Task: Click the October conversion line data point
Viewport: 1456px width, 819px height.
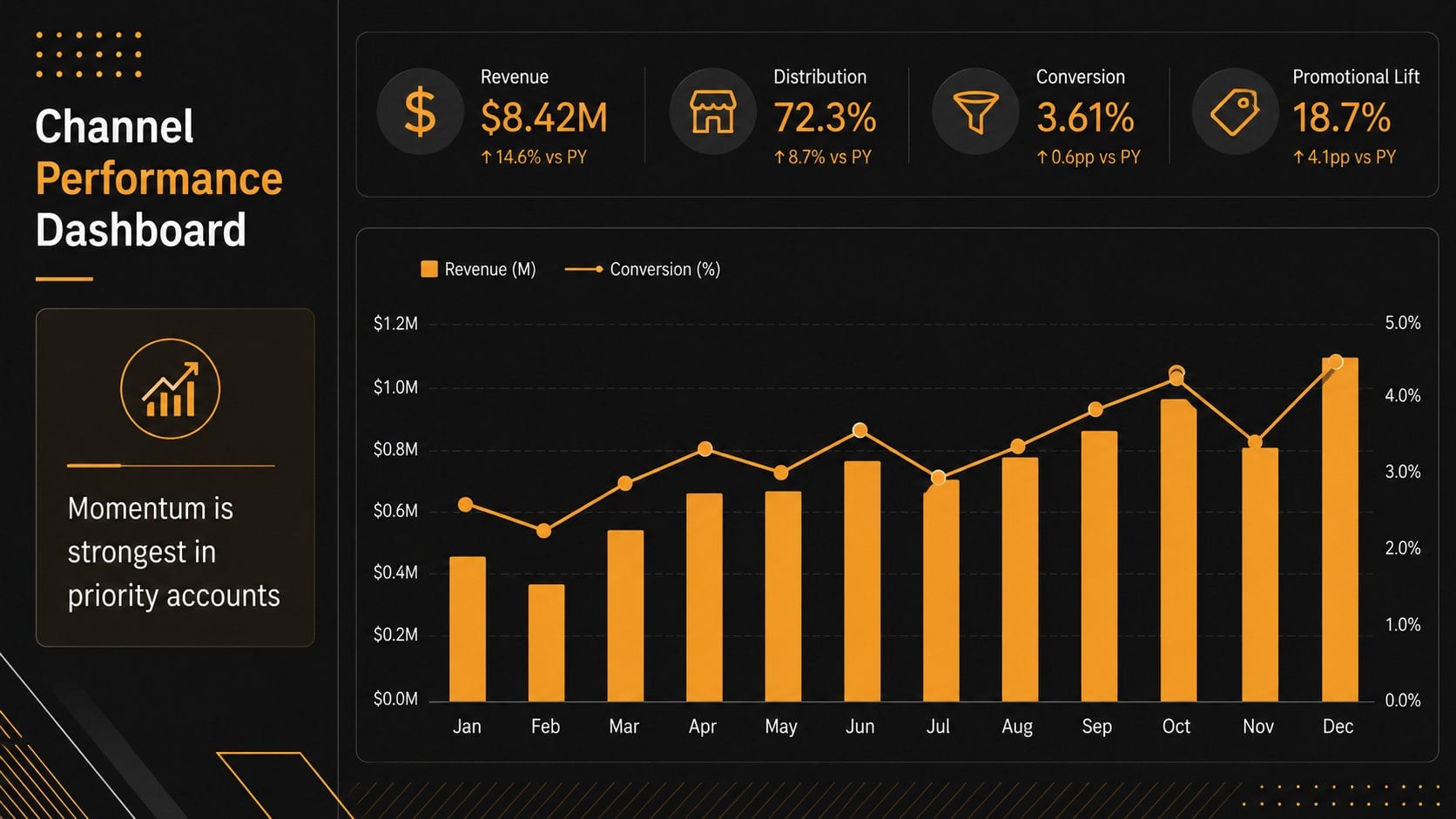Action: click(x=1176, y=375)
